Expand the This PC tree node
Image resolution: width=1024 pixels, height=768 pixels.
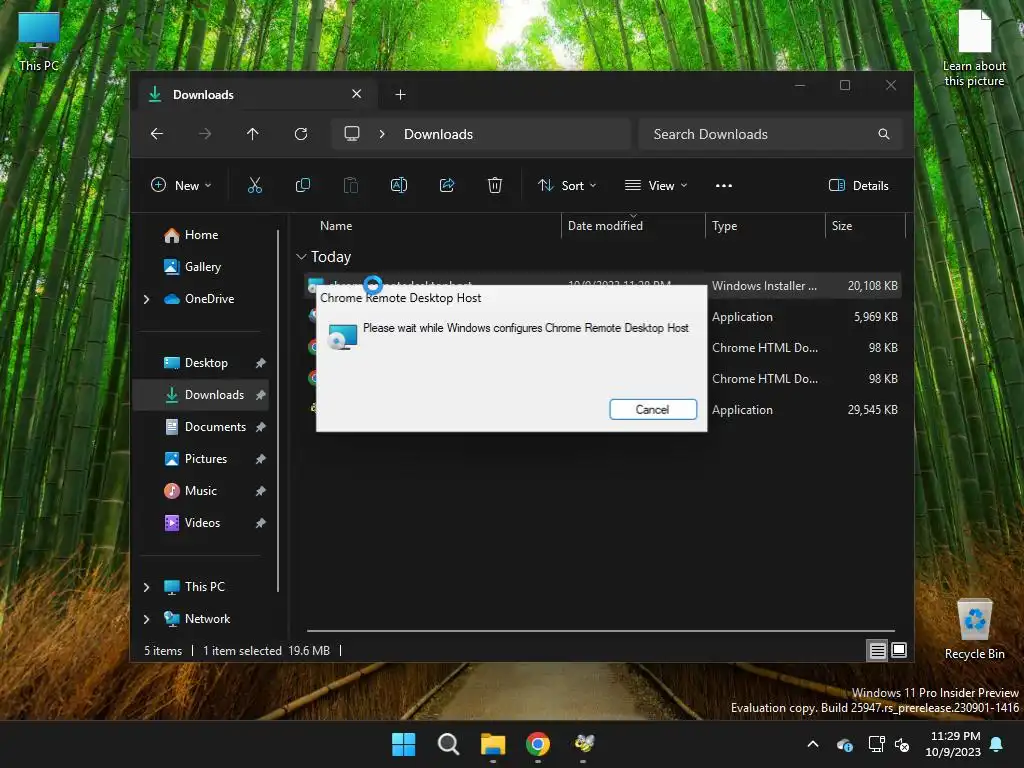146,586
